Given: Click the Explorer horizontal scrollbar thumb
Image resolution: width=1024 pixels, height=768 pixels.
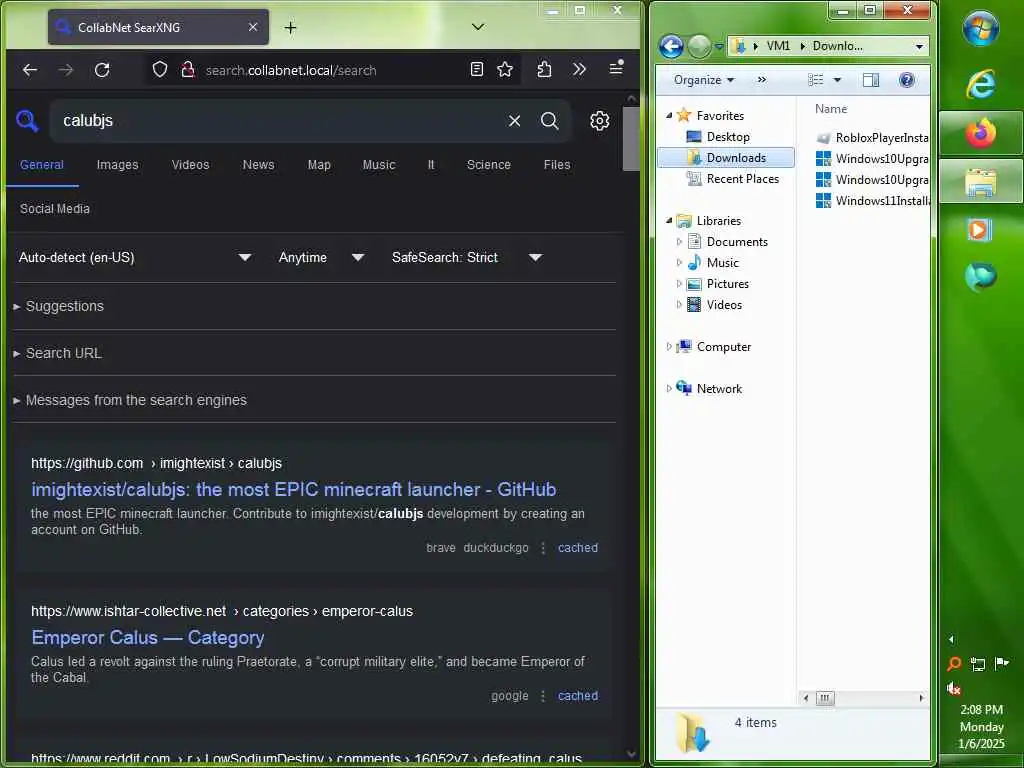Looking at the screenshot, I should (824, 698).
